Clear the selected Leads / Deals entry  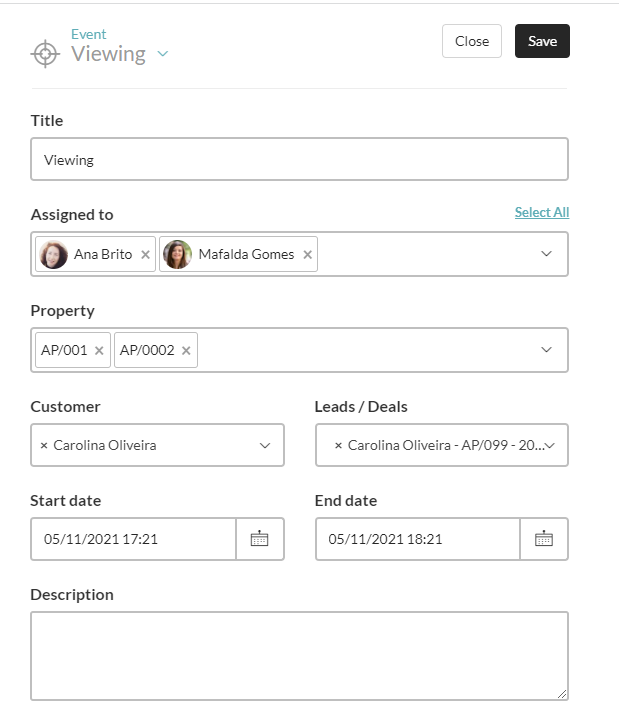pos(338,445)
